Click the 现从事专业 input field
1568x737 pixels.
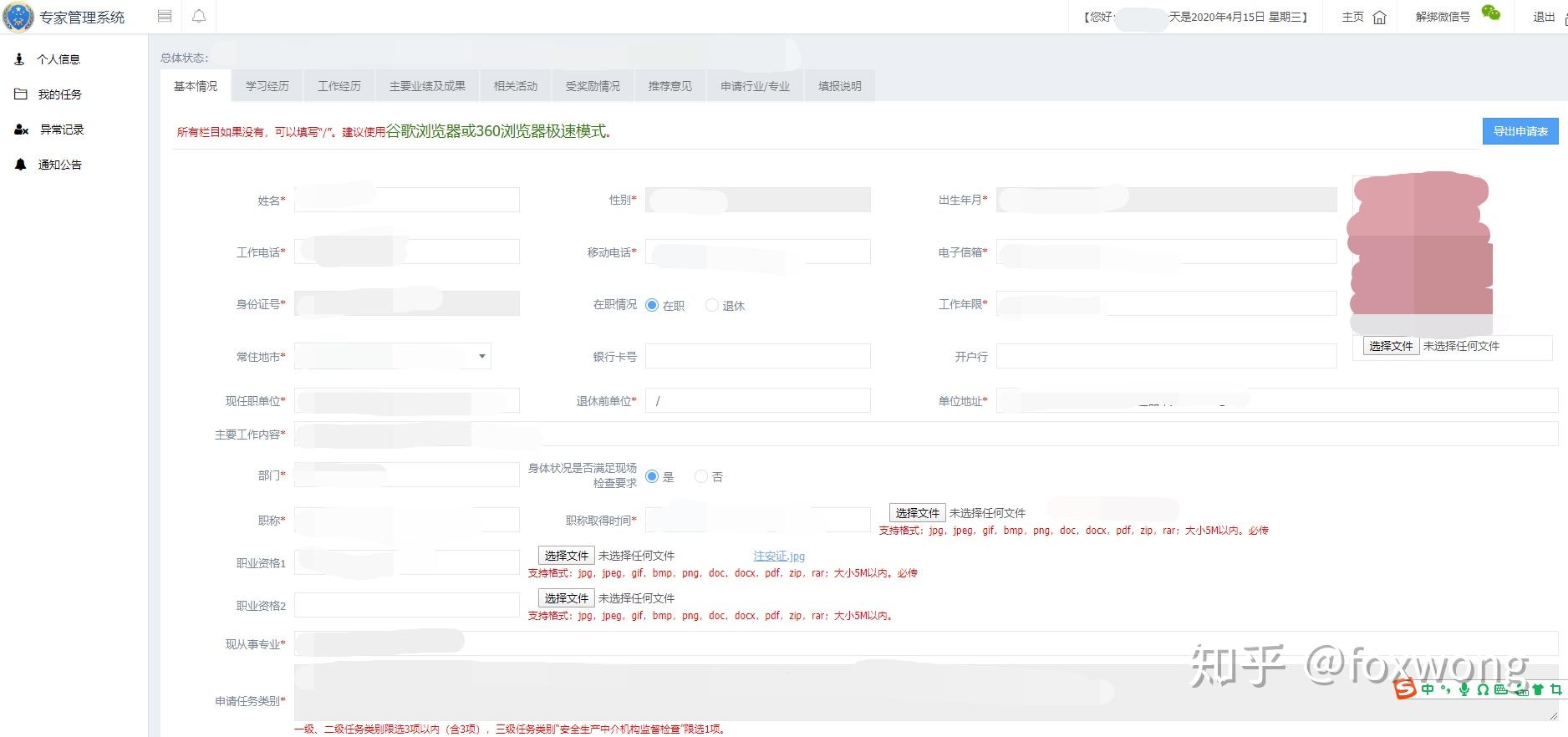click(926, 643)
